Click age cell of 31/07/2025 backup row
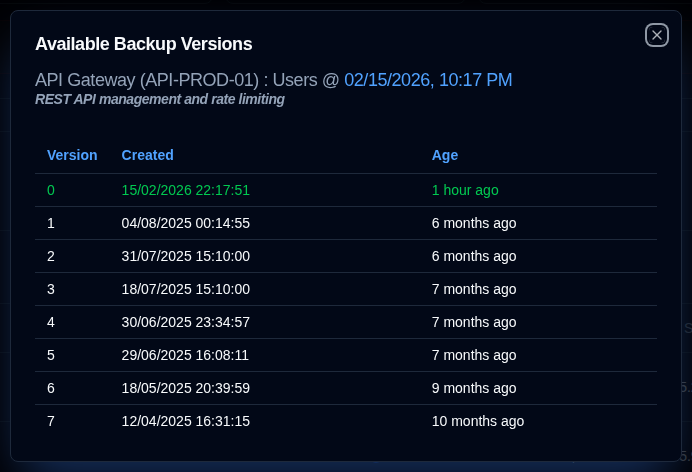Screen dimensions: 692x472 474,256
